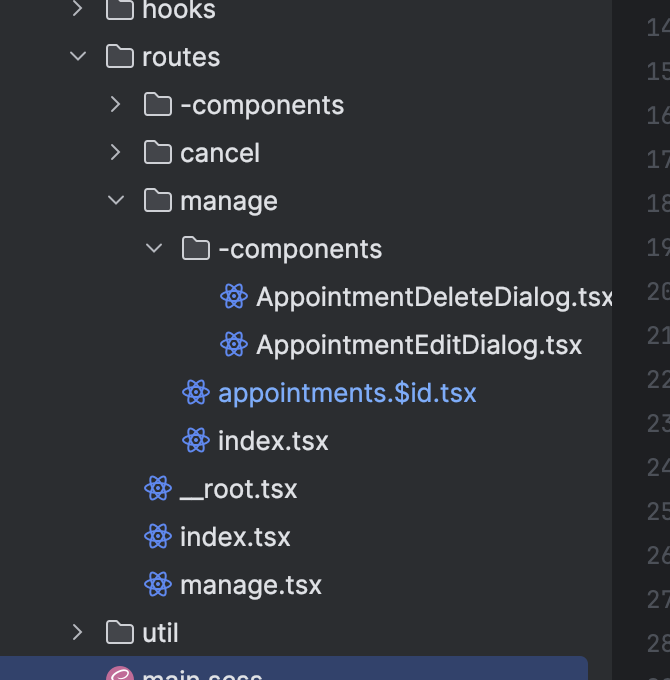Image resolution: width=670 pixels, height=680 pixels.
Task: Open the highlighted appointments.$id.tsx file
Action: (347, 393)
